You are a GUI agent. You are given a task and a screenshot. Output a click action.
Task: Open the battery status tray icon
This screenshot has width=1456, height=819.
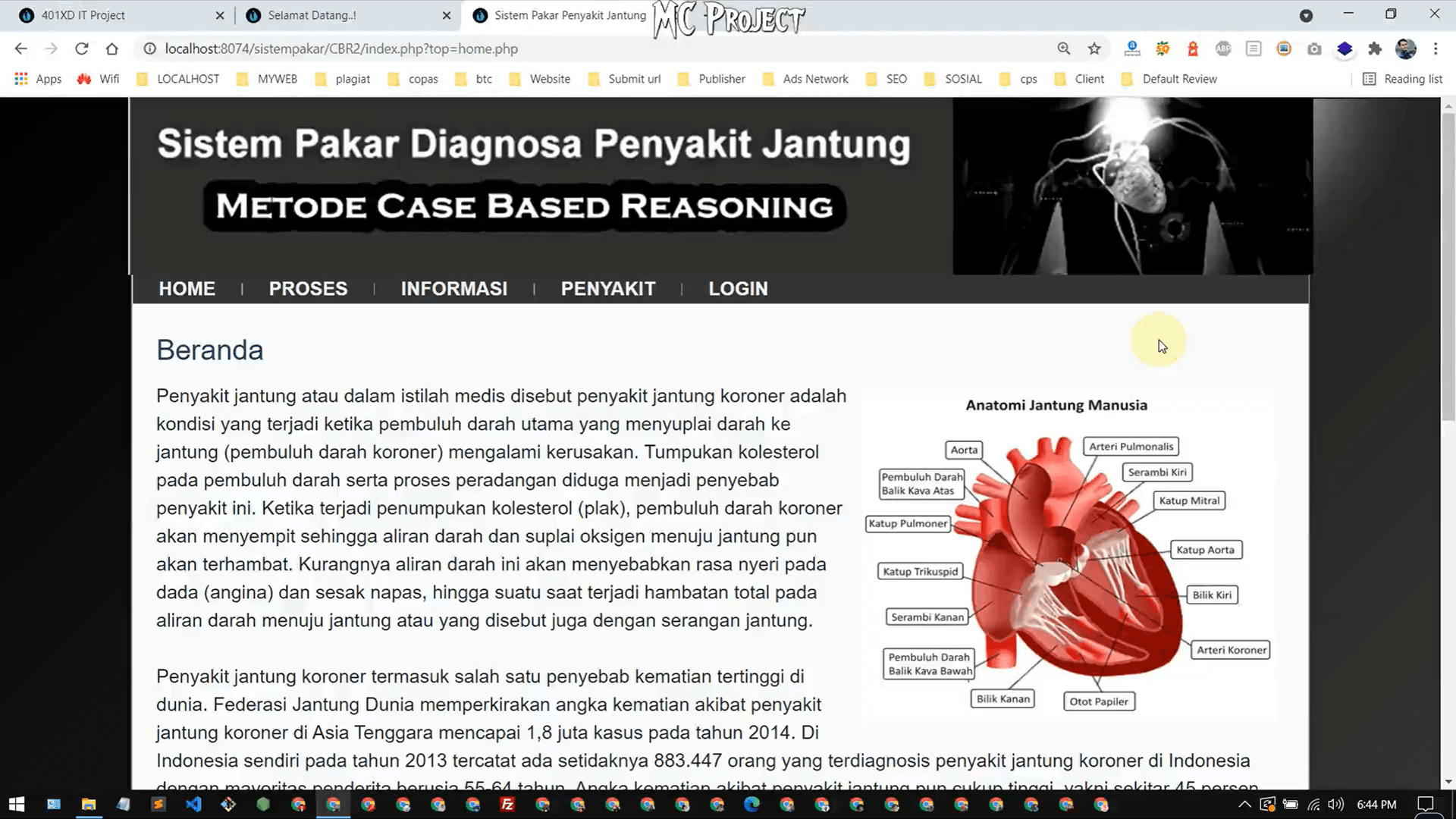[x=1291, y=804]
